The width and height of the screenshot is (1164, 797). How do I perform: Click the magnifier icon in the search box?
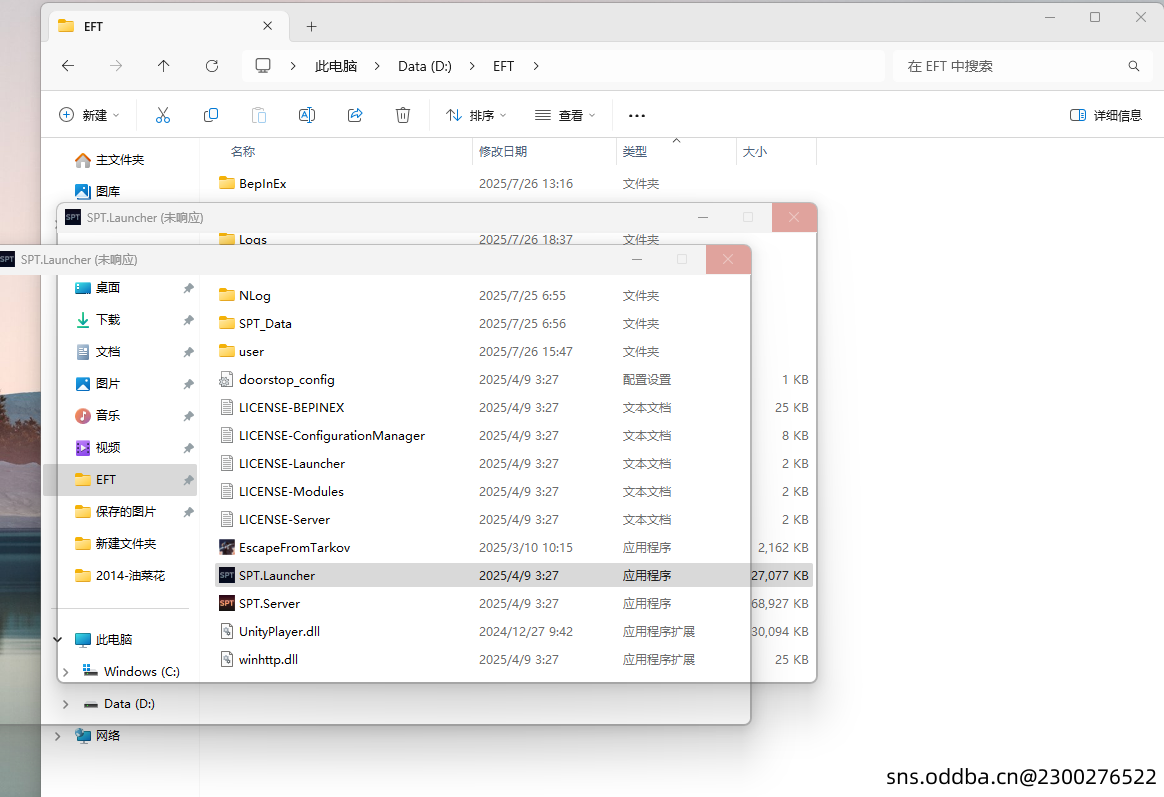[x=1134, y=66]
